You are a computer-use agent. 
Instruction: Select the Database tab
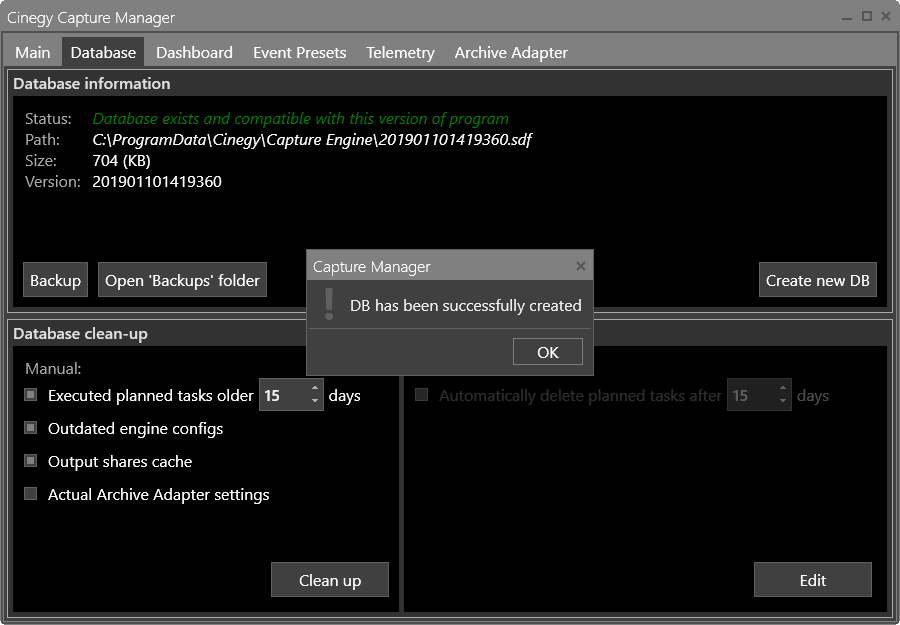pos(102,52)
